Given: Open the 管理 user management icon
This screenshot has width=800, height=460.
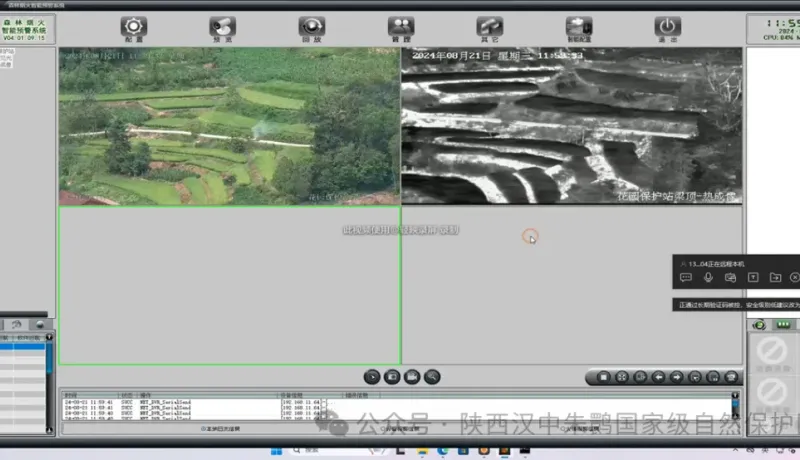Looking at the screenshot, I should (401, 27).
